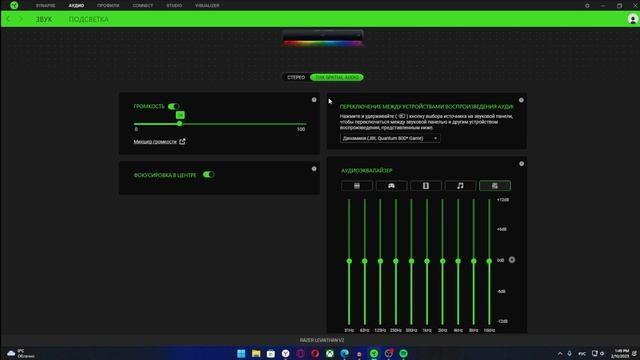
Task: Click the +12dB equalizer scale label
Action: point(502,200)
